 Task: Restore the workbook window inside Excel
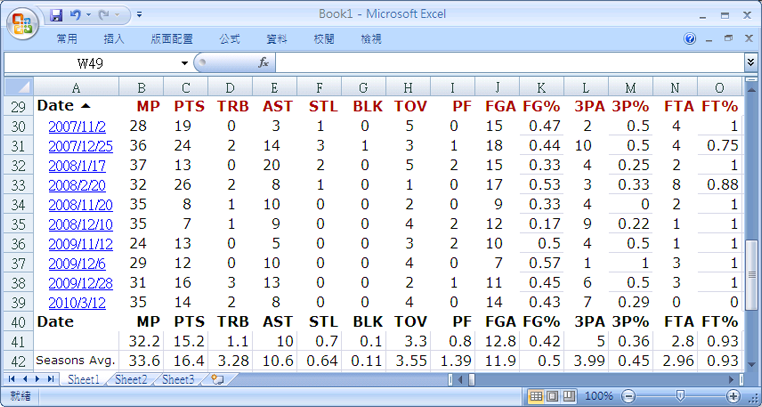[728, 39]
